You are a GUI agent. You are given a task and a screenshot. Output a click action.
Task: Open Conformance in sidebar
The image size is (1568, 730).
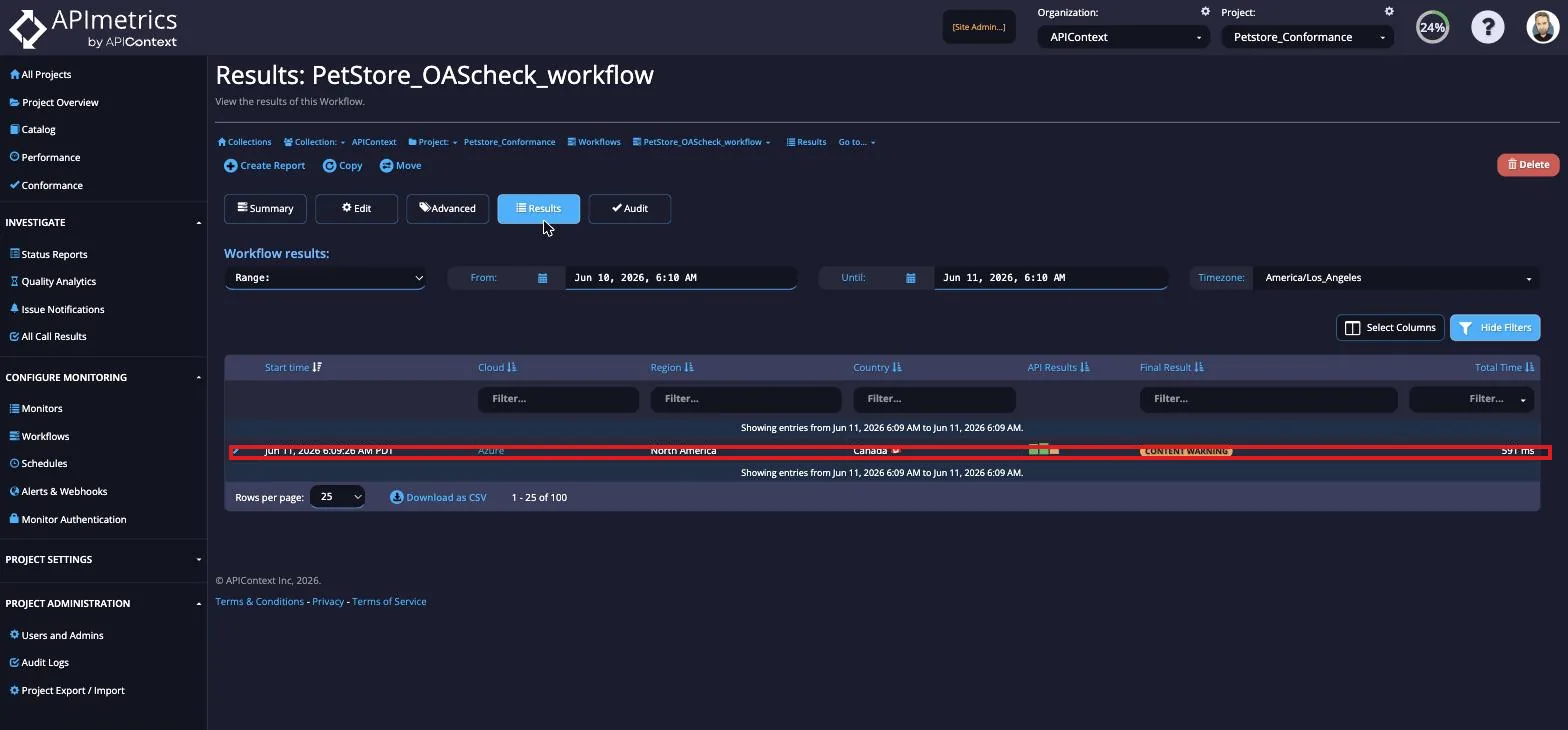(x=46, y=185)
